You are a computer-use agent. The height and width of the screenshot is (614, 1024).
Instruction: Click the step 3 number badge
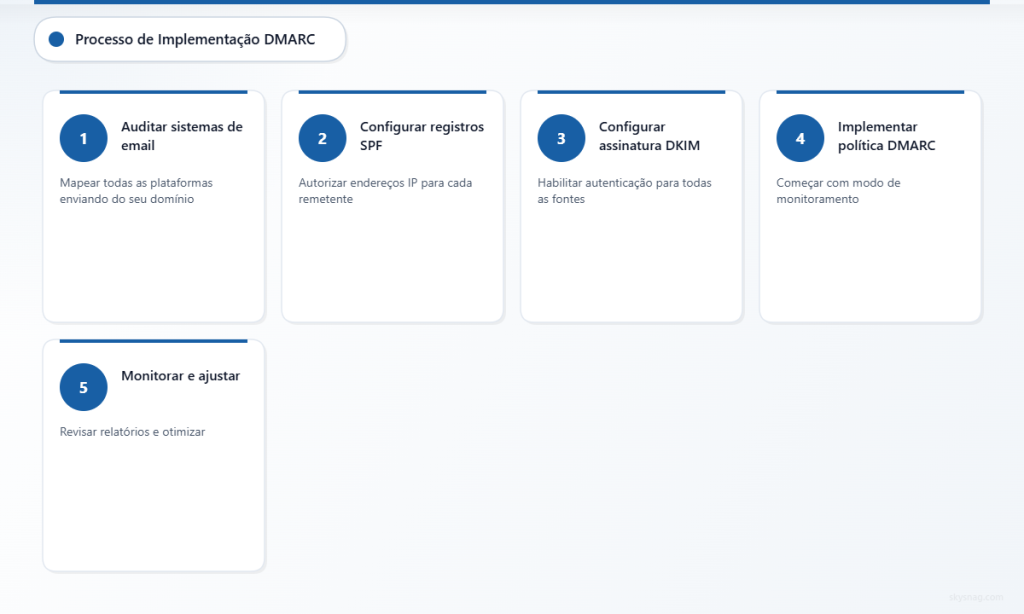pyautogui.click(x=561, y=138)
